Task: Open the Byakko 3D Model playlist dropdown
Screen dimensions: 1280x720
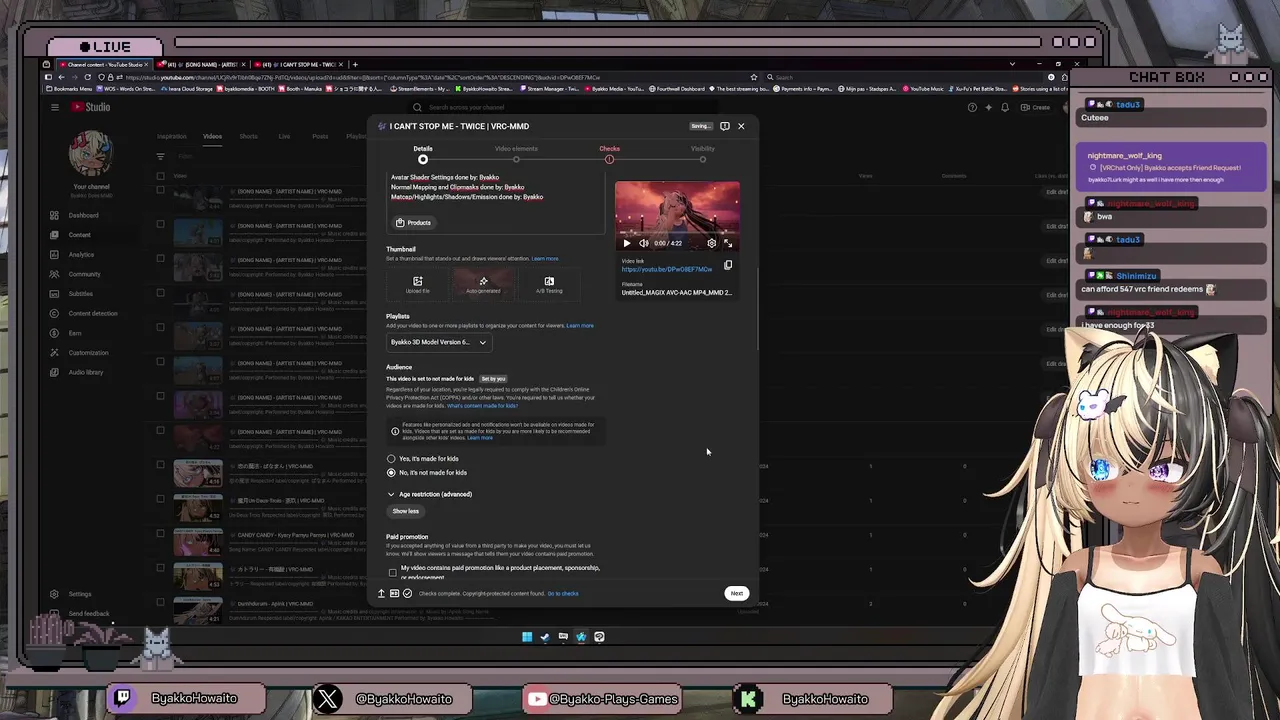Action: (x=439, y=342)
